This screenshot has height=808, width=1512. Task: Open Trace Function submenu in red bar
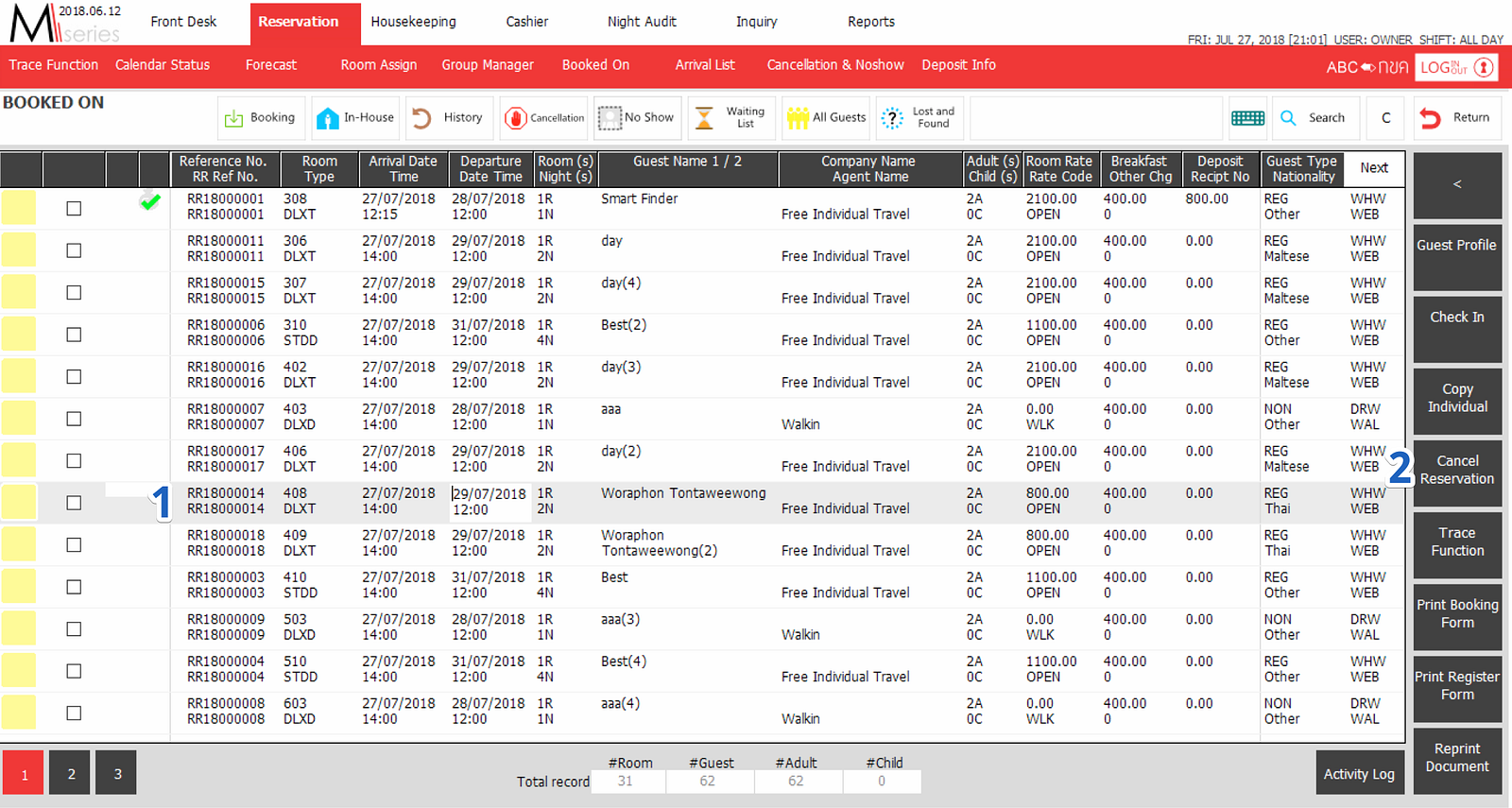click(x=54, y=65)
